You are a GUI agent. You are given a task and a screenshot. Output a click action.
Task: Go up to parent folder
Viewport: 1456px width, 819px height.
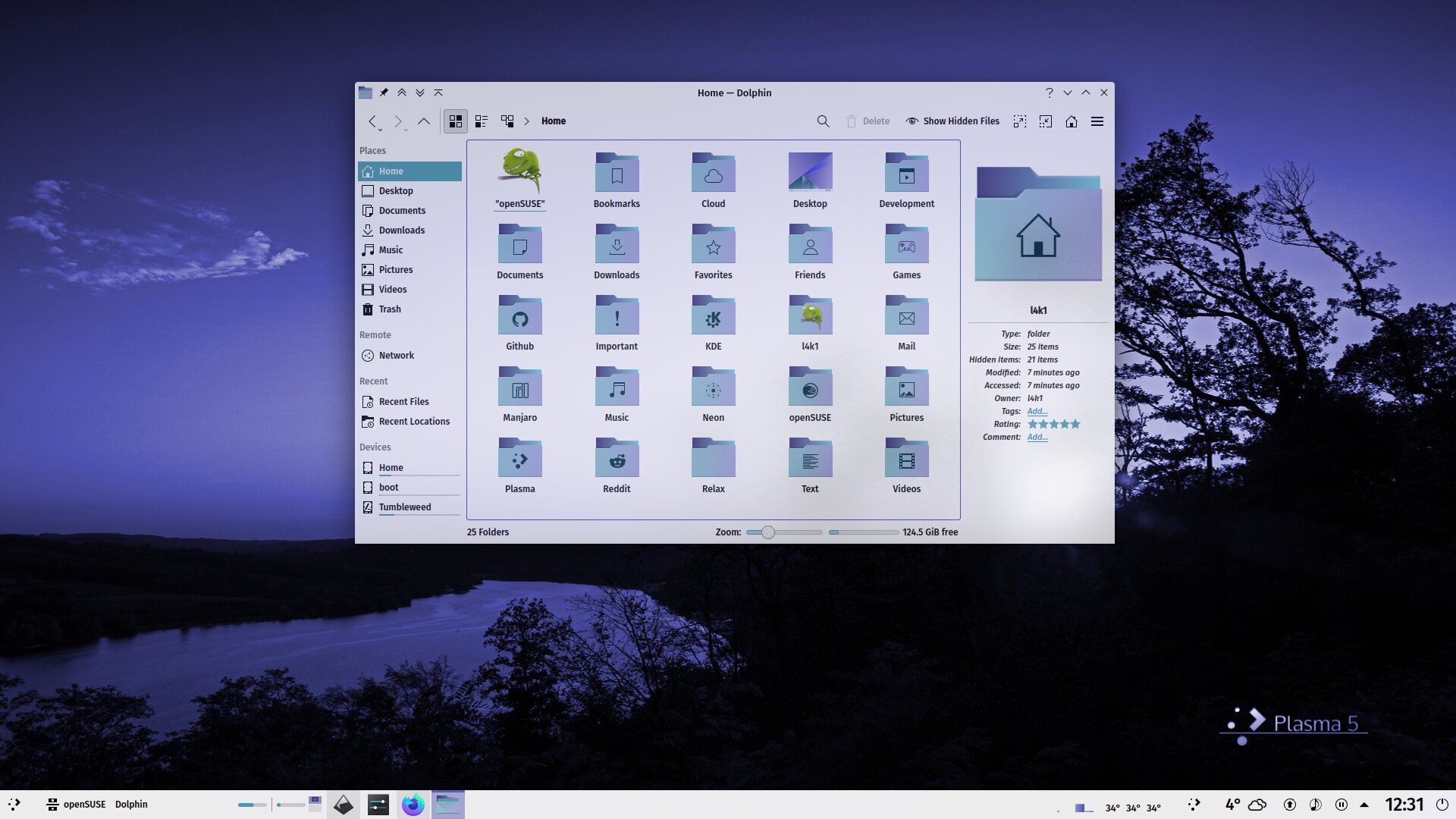[424, 121]
